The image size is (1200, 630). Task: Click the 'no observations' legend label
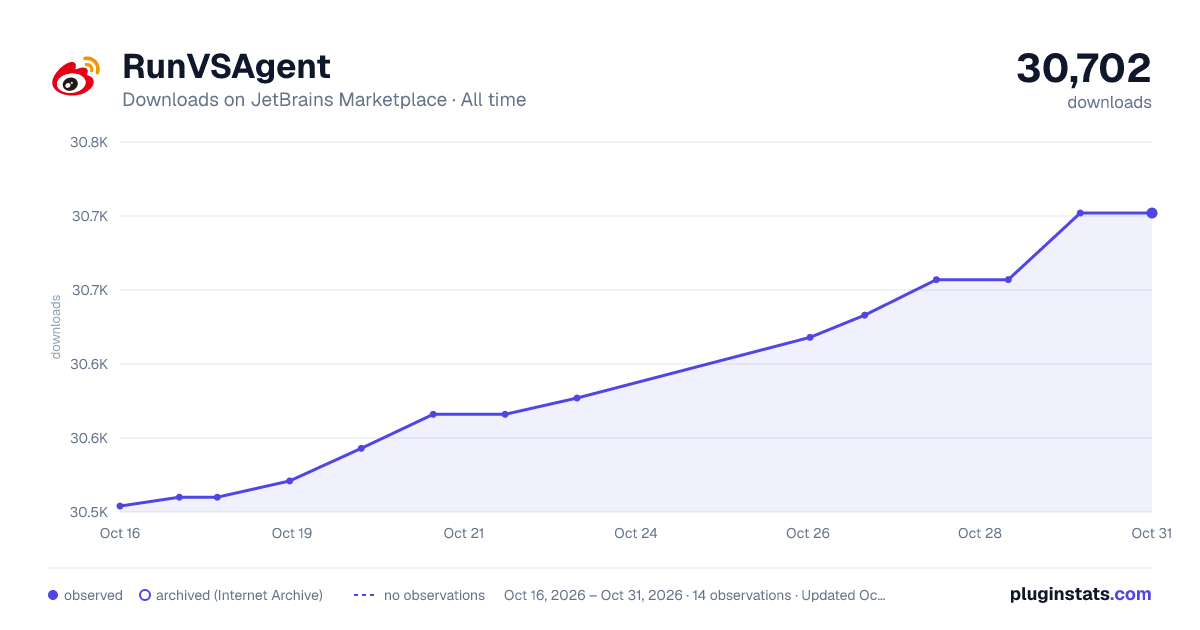tap(434, 595)
